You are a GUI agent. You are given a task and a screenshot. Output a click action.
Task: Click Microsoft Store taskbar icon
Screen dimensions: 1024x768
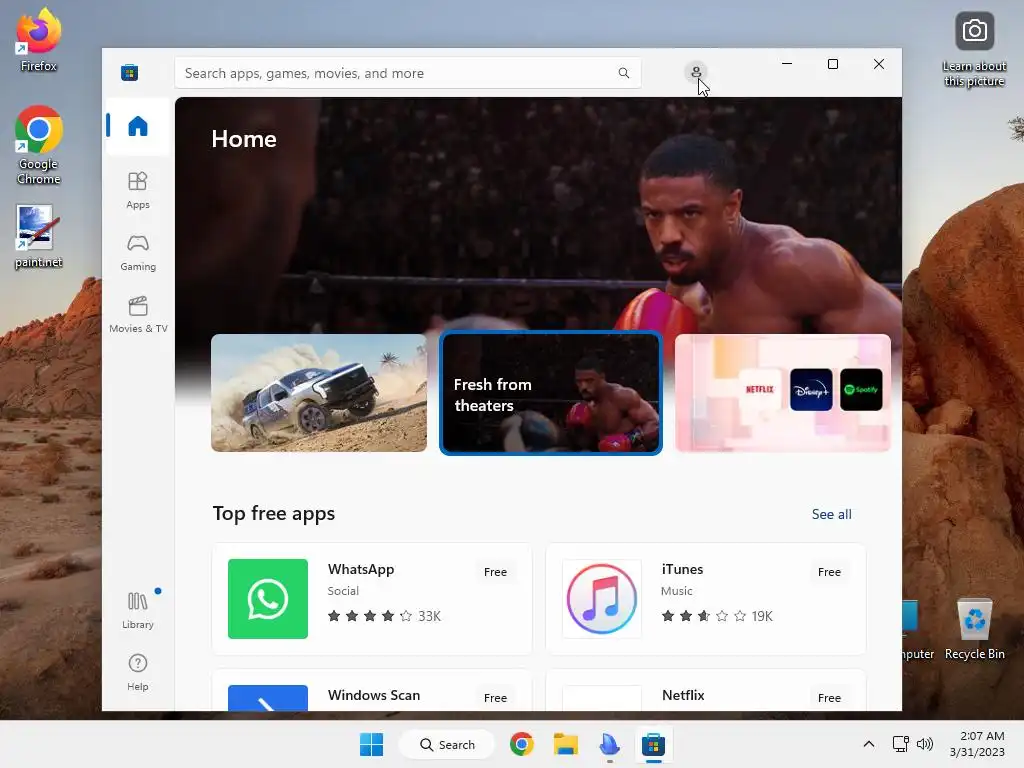[653, 744]
